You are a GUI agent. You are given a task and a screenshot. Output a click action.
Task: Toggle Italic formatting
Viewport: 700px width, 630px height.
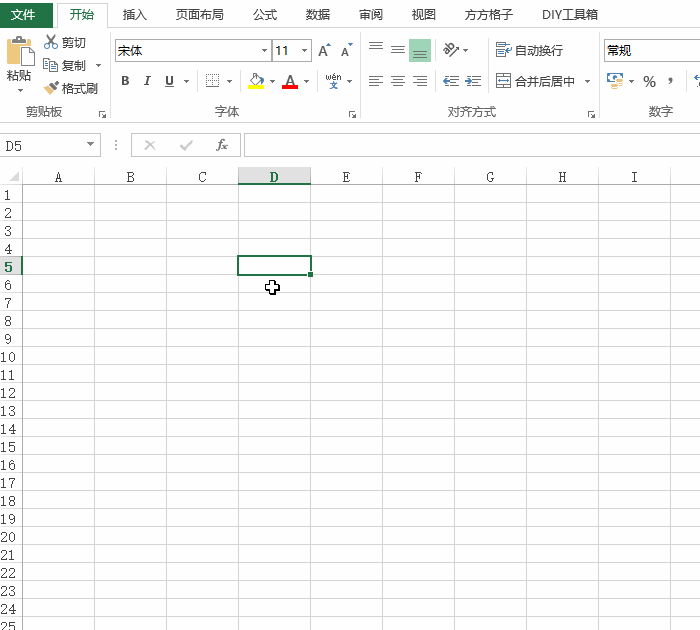tap(147, 81)
